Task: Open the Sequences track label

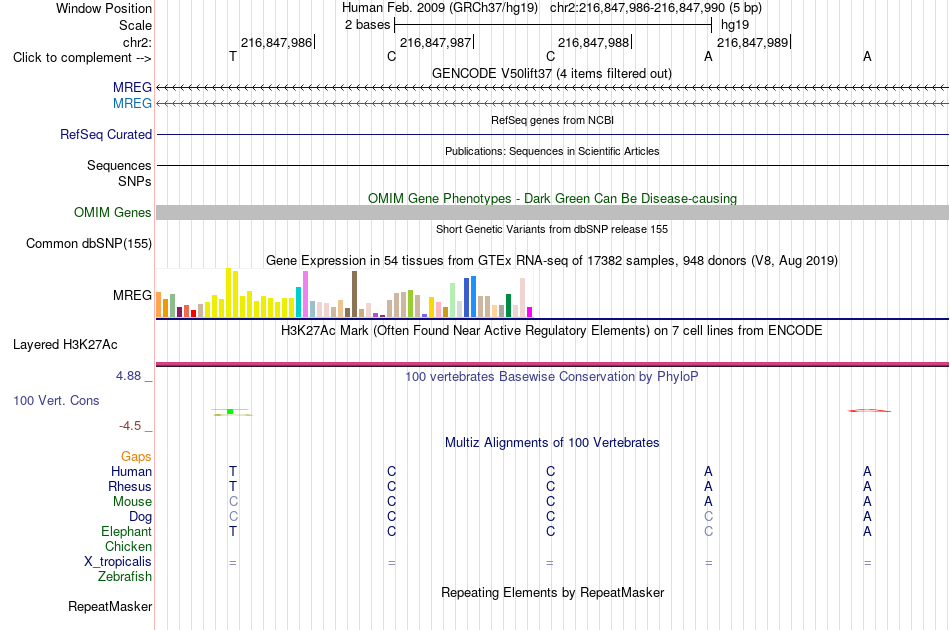Action: pos(119,165)
